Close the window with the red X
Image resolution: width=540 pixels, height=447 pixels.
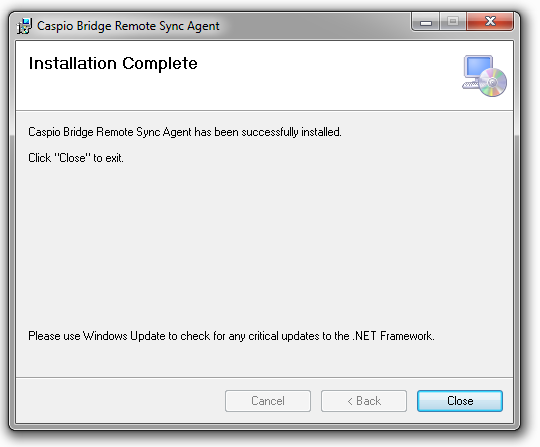[490, 22]
